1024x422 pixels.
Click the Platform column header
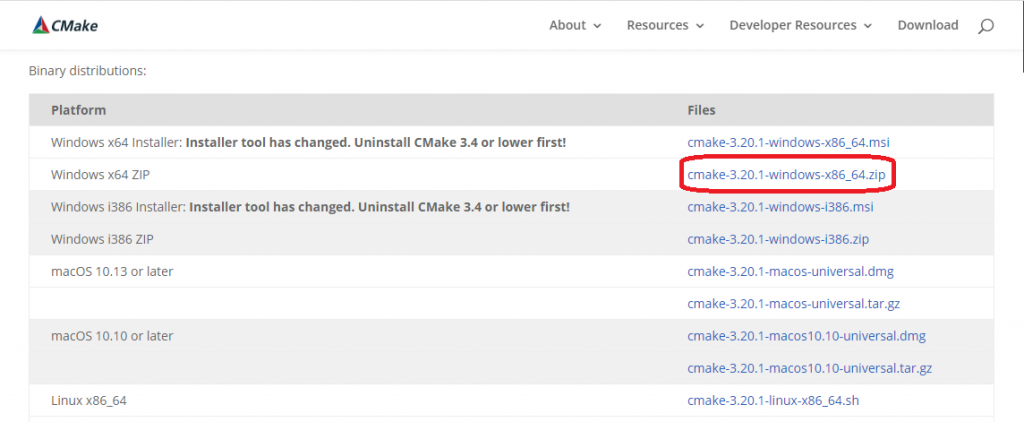[x=78, y=110]
